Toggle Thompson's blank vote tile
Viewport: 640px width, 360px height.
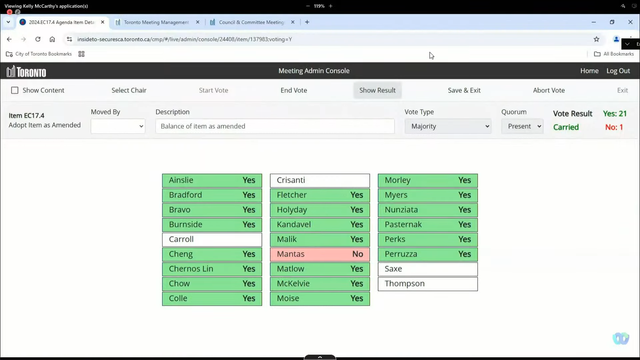(x=428, y=284)
